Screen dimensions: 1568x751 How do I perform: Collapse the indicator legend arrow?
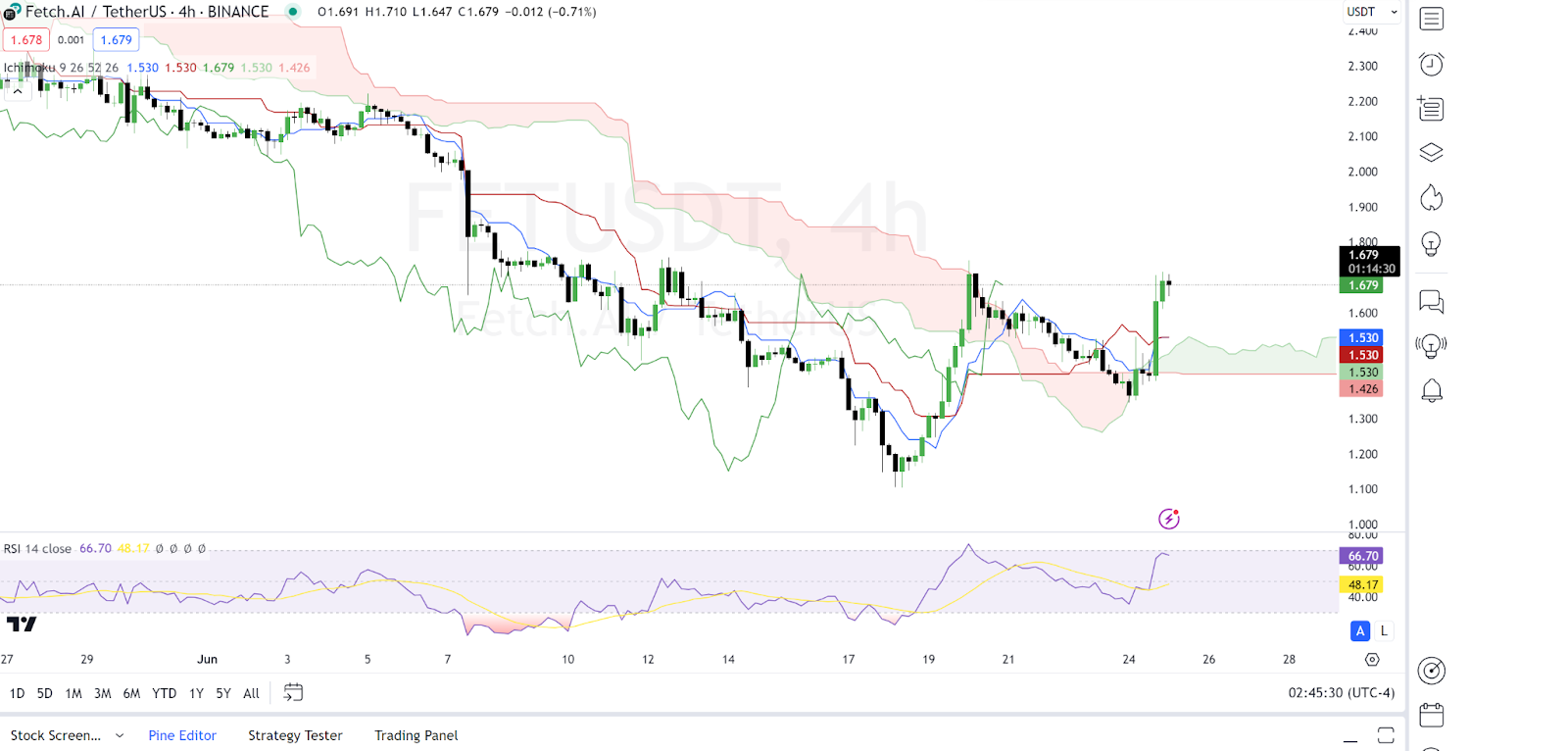[x=17, y=91]
